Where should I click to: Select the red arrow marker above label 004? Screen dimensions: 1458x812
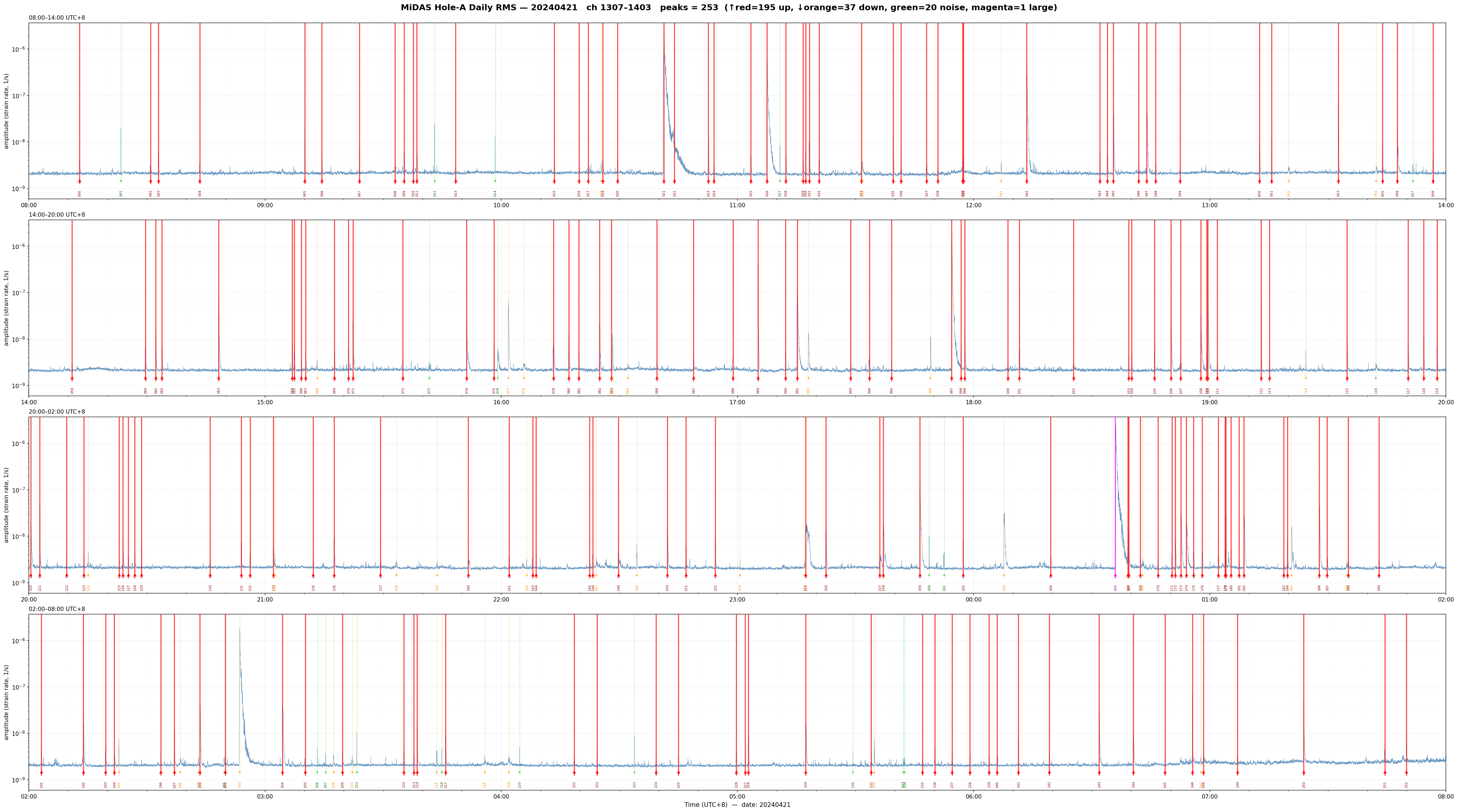click(x=200, y=181)
